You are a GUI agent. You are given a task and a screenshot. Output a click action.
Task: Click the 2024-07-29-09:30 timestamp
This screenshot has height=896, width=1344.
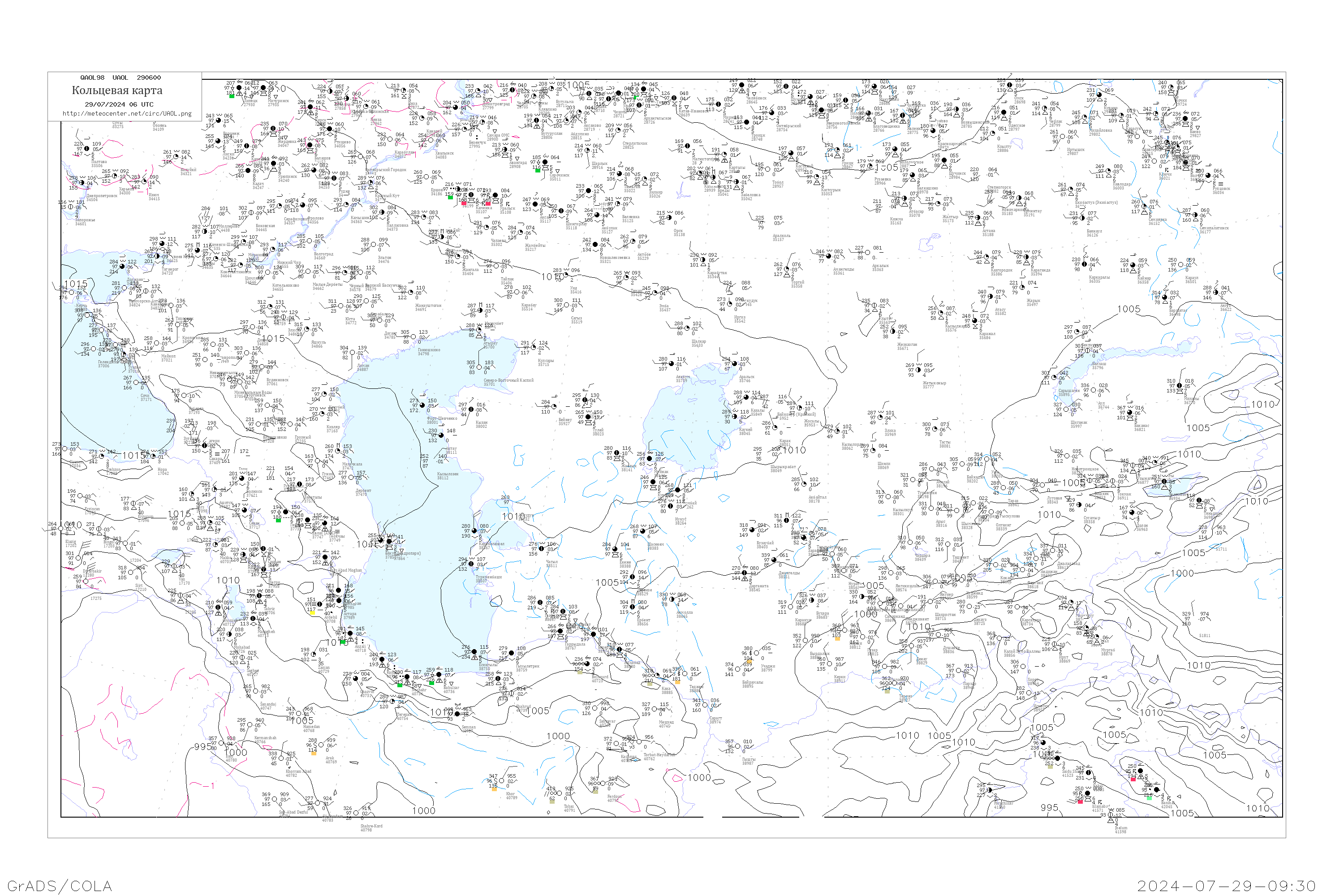click(1226, 886)
